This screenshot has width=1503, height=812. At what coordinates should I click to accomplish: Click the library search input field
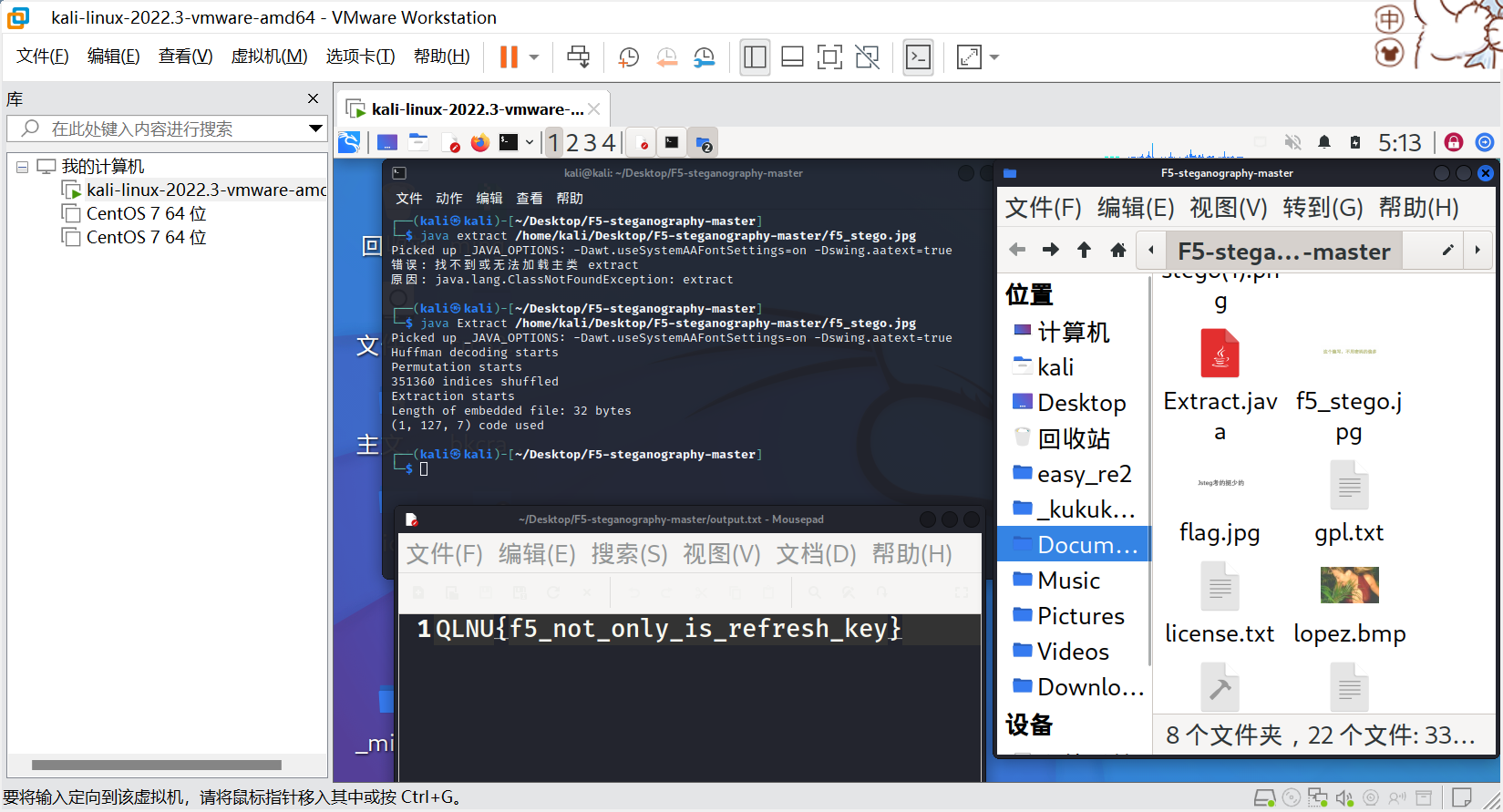[166, 128]
